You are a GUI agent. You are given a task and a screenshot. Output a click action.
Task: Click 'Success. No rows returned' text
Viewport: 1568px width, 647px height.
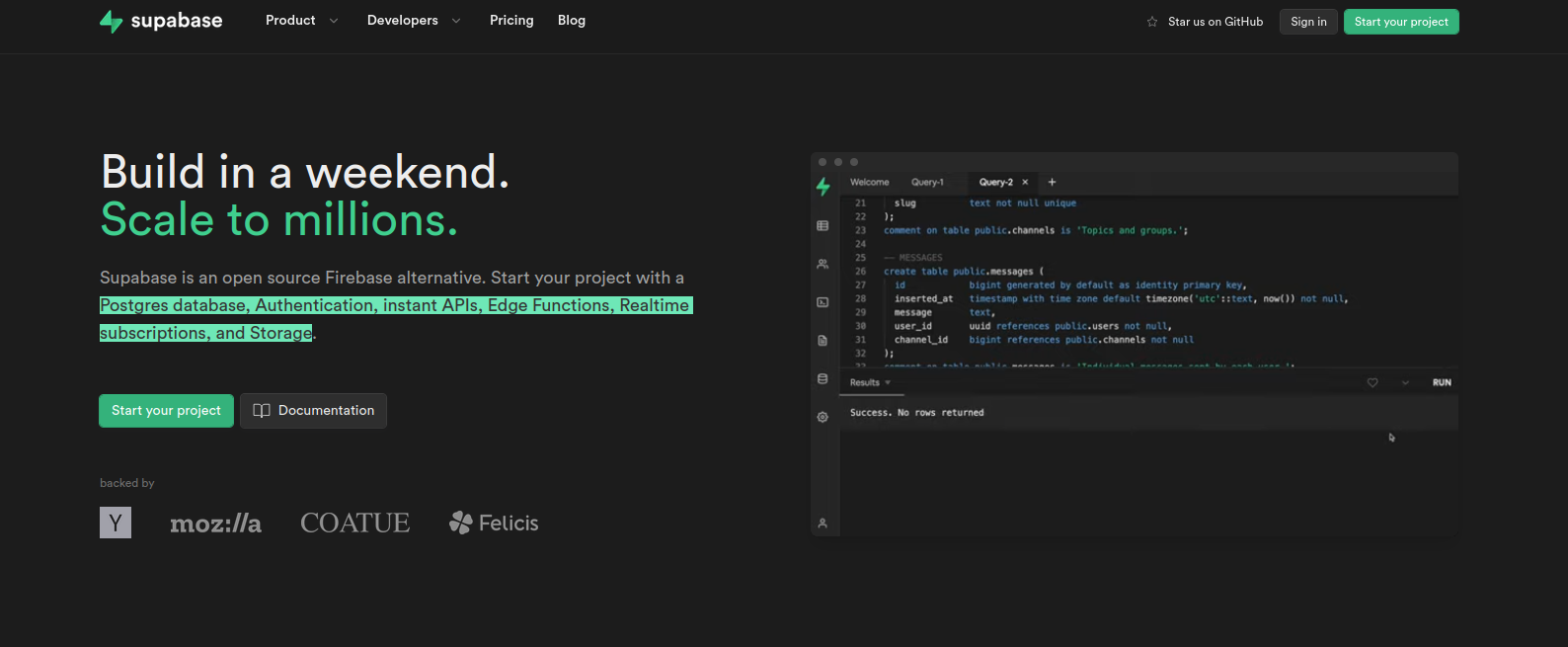click(x=916, y=413)
